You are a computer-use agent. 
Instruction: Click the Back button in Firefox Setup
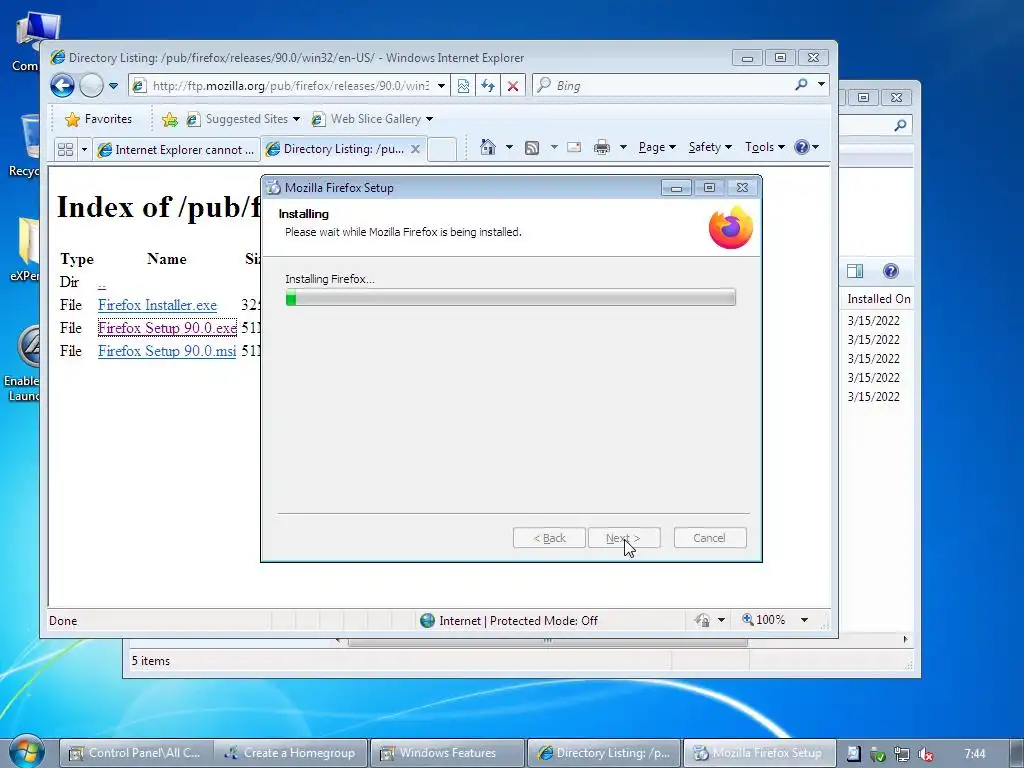(x=549, y=538)
